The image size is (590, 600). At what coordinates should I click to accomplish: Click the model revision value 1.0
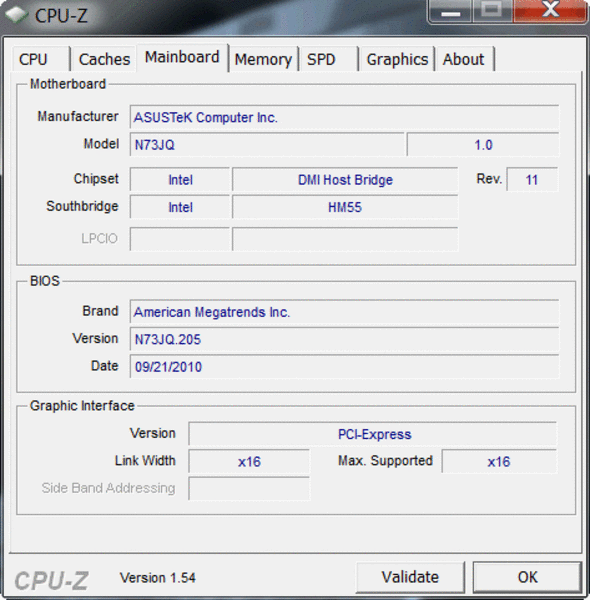(483, 145)
